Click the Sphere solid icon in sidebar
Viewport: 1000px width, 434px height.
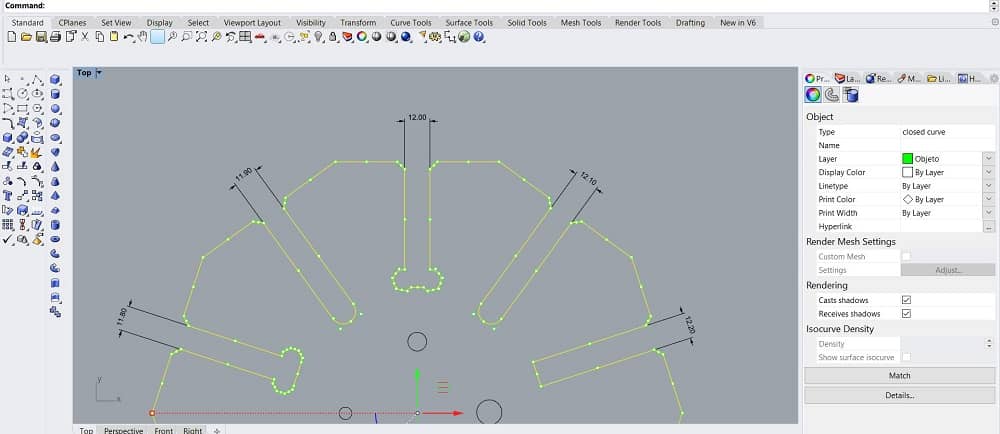click(x=55, y=108)
